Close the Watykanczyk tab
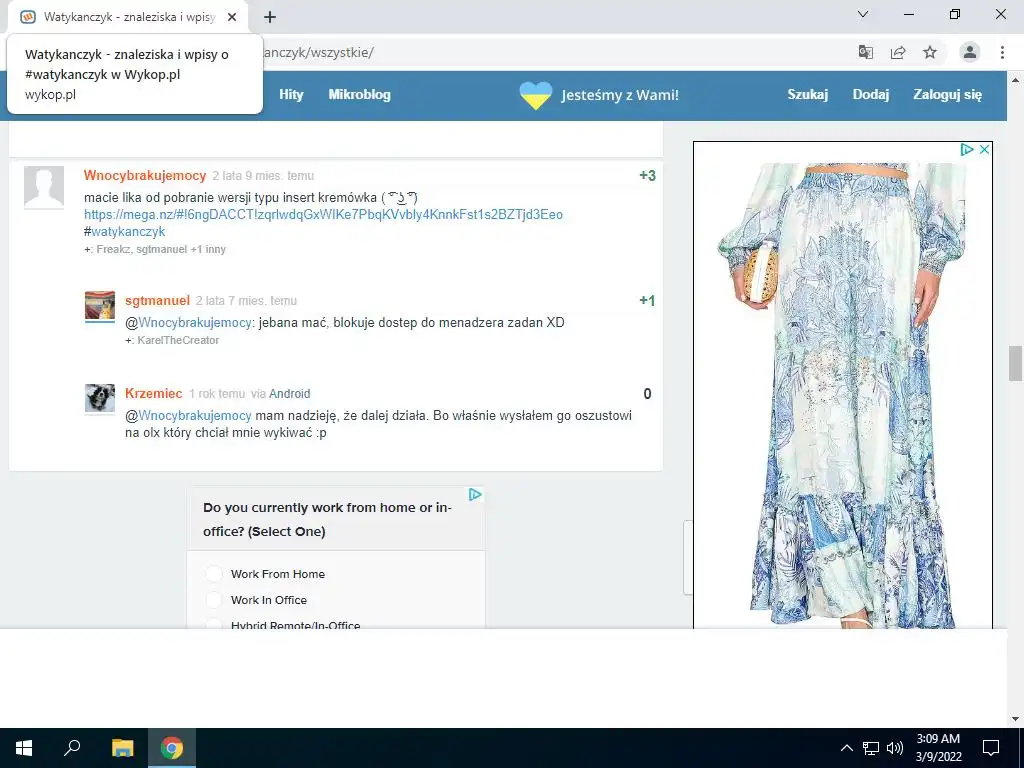The image size is (1024, 768). pos(232,17)
